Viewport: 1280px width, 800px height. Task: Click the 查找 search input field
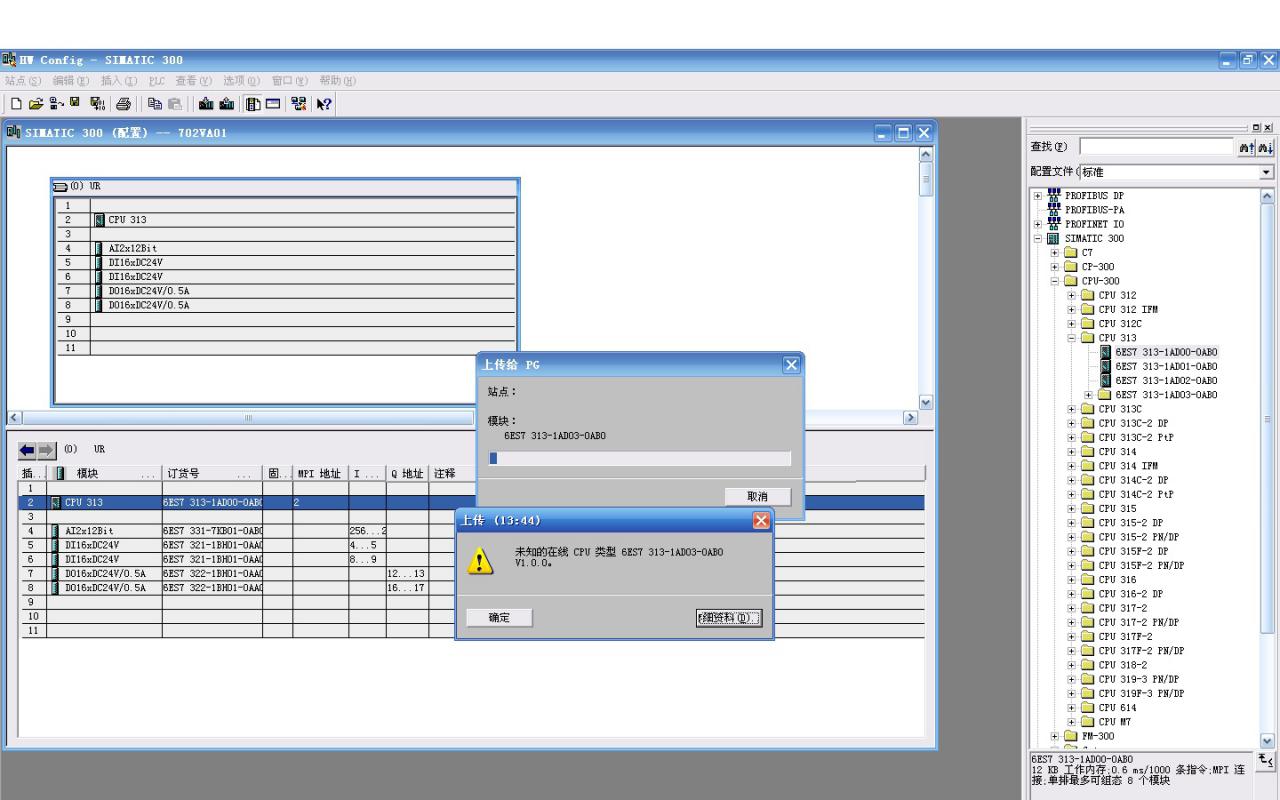click(1158, 147)
